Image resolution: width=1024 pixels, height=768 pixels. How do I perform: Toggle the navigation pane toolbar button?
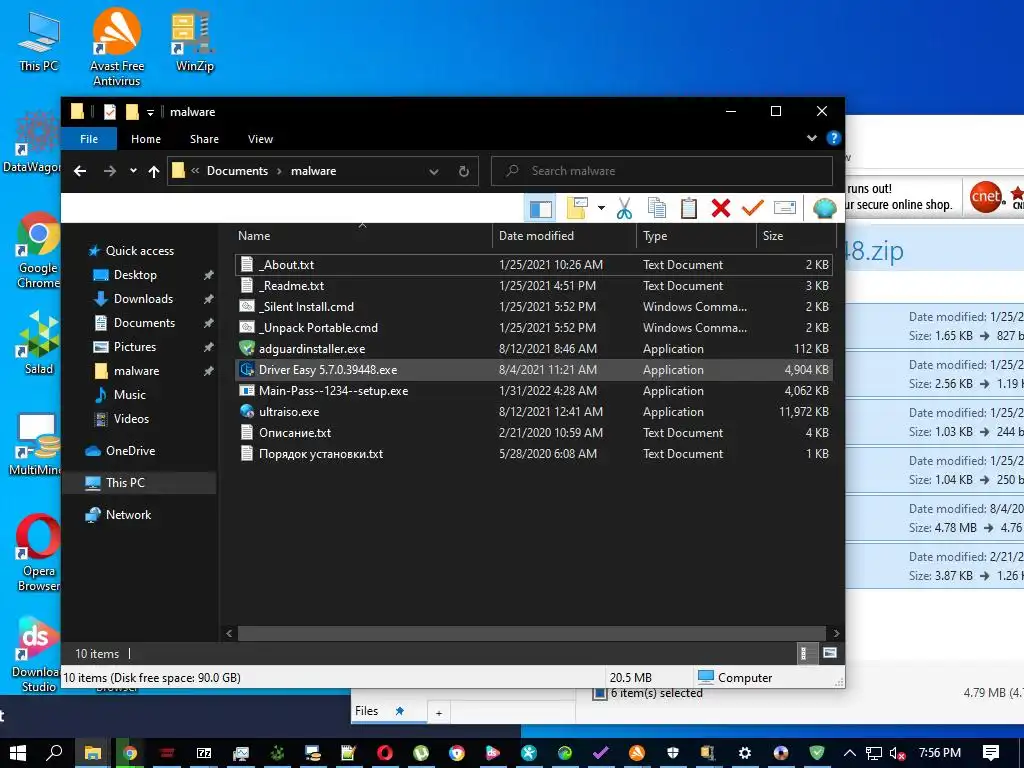pos(541,208)
